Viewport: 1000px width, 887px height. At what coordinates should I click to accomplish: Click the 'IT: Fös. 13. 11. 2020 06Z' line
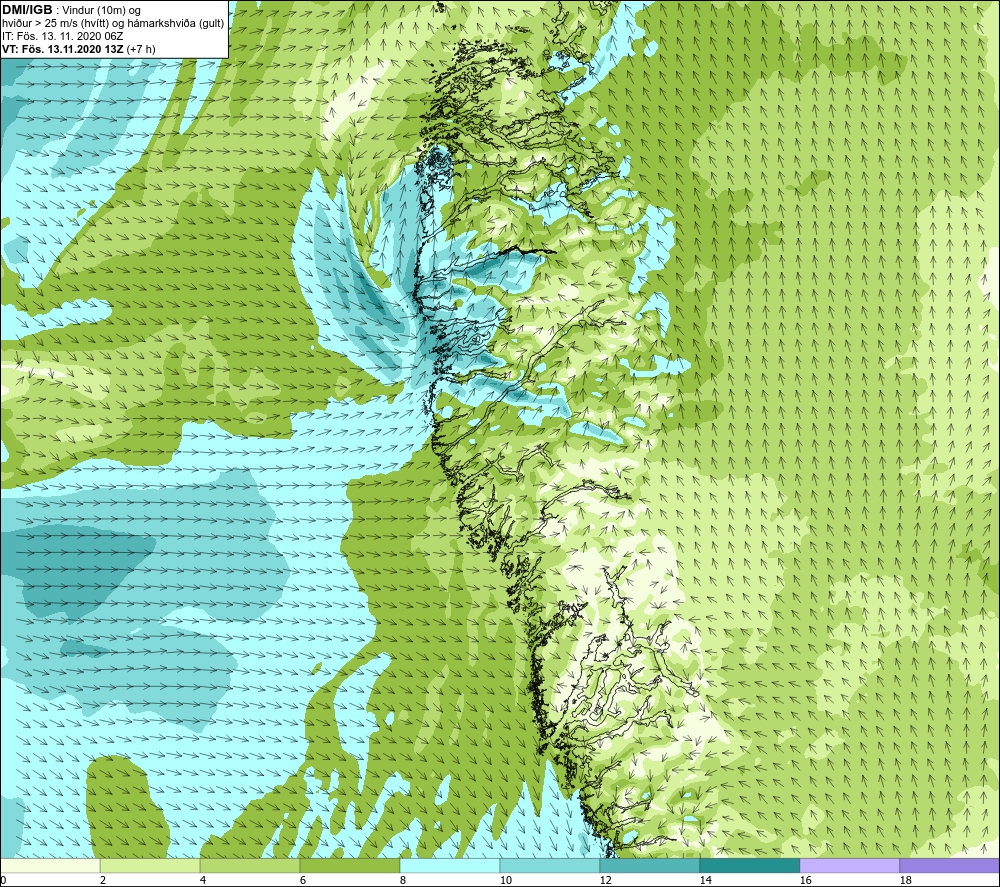(x=63, y=36)
